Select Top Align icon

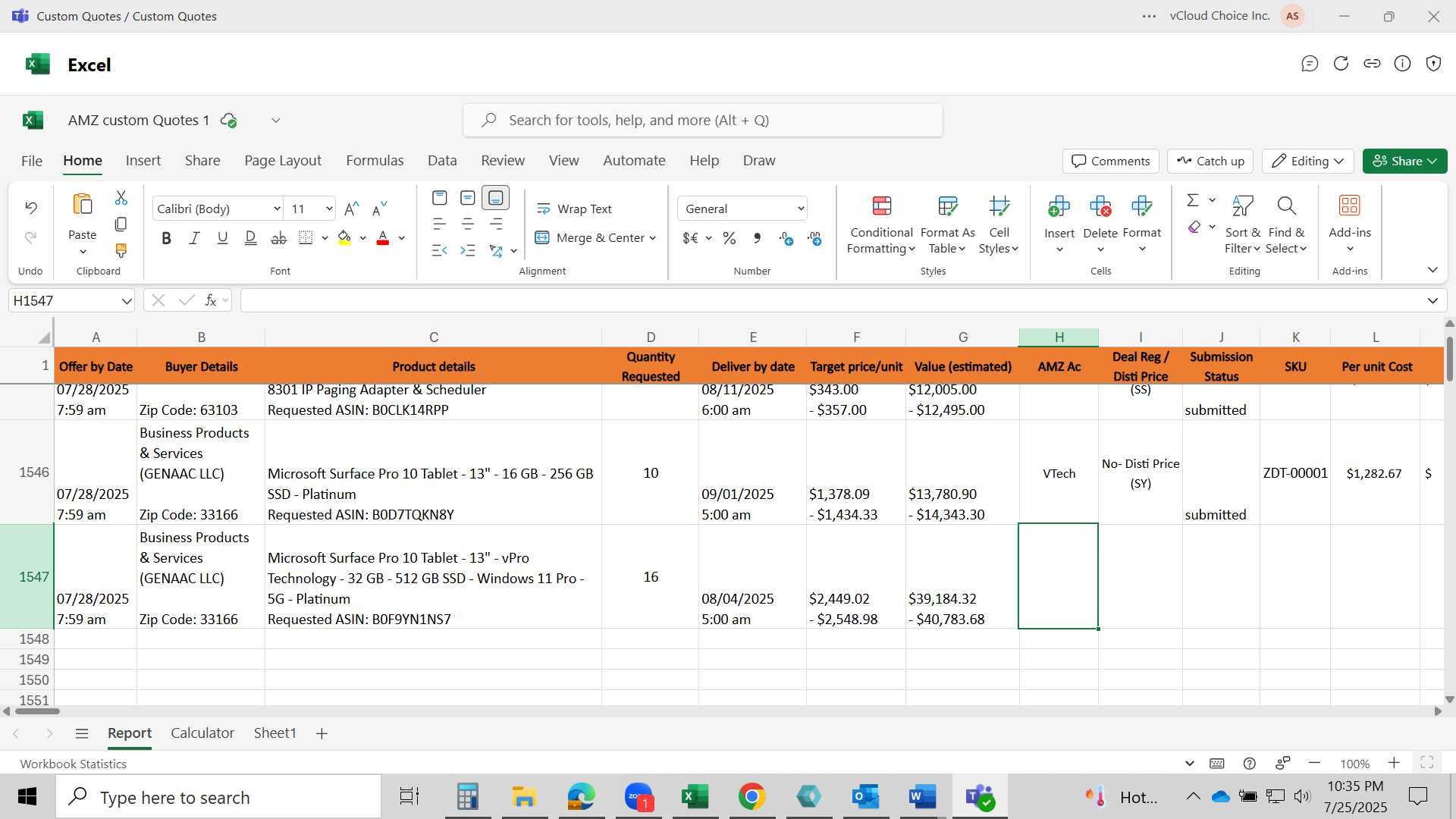pyautogui.click(x=439, y=198)
